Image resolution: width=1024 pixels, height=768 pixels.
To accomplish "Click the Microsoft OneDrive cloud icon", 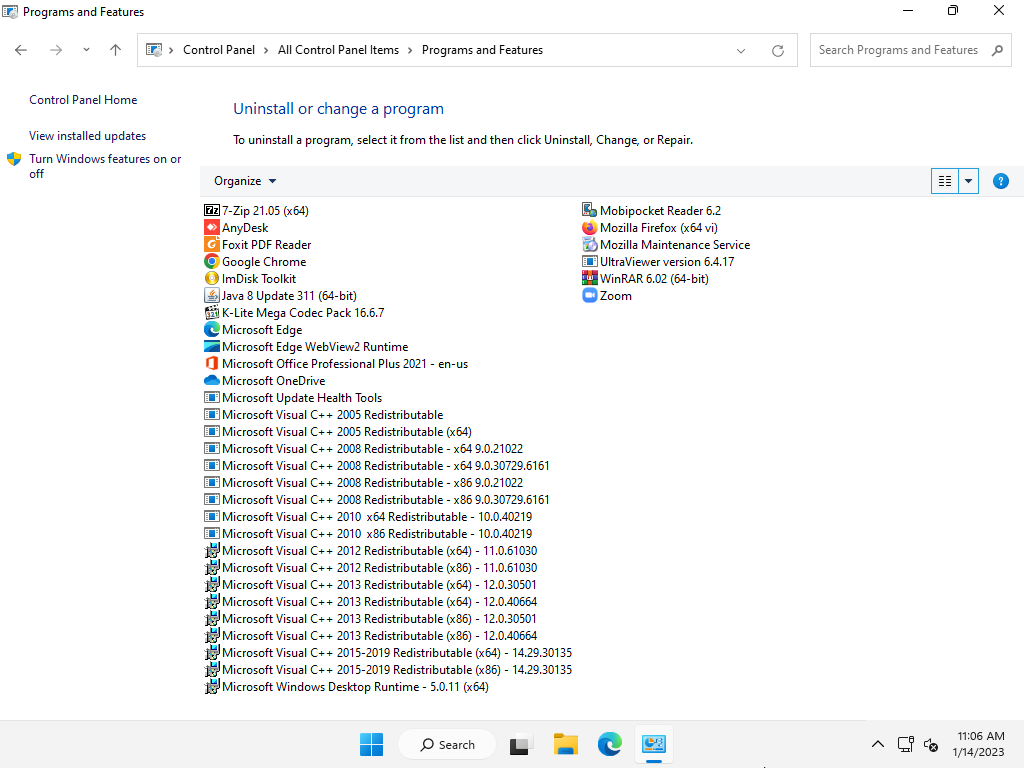I will pos(212,381).
